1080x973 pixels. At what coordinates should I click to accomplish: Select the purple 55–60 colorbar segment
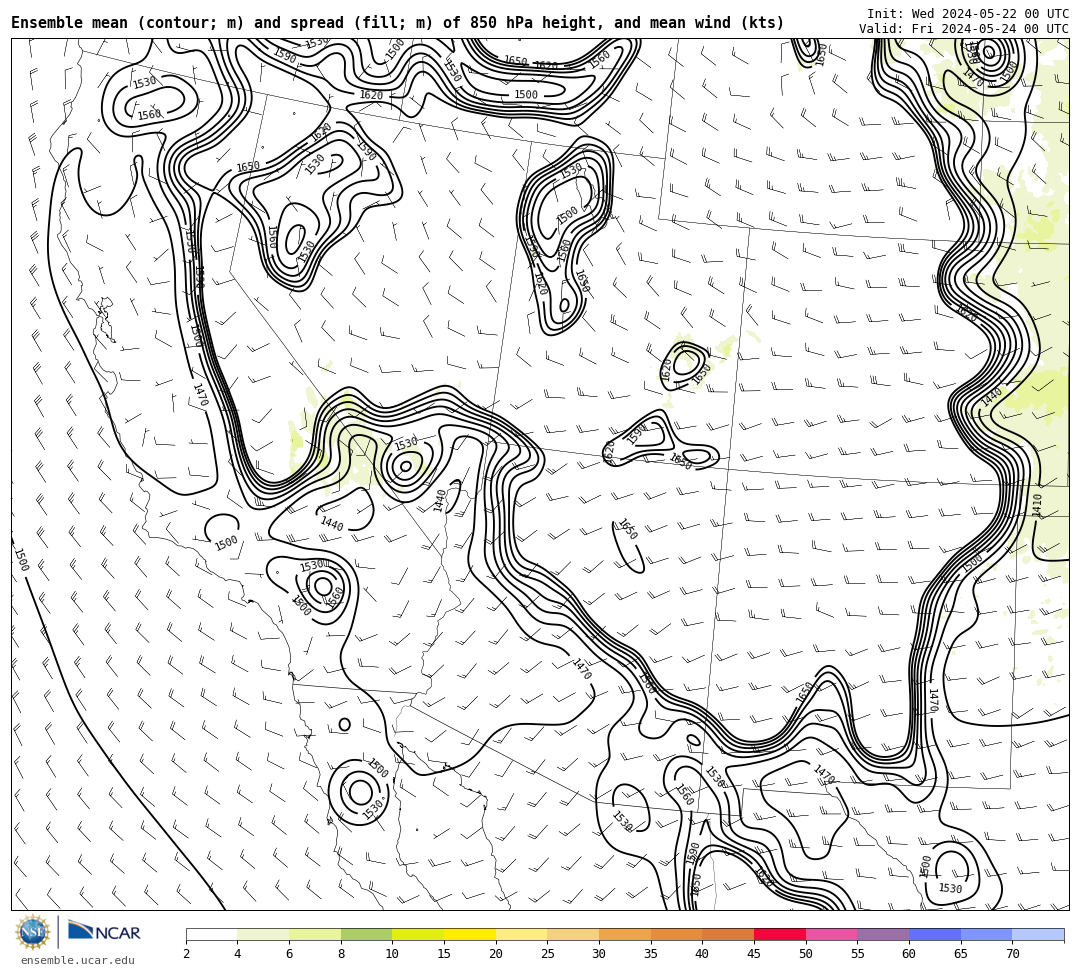(883, 934)
